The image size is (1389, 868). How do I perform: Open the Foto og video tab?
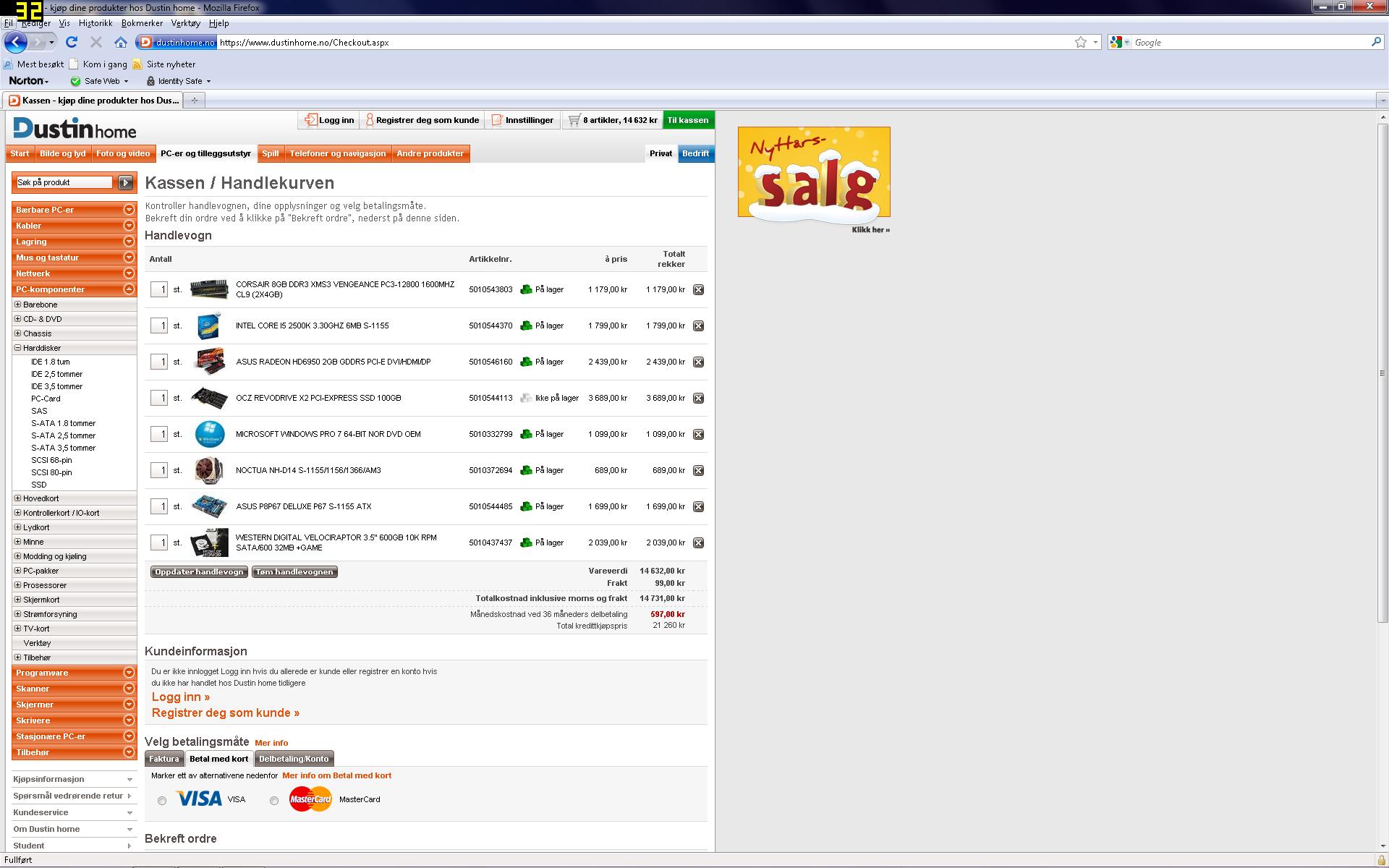click(x=123, y=153)
